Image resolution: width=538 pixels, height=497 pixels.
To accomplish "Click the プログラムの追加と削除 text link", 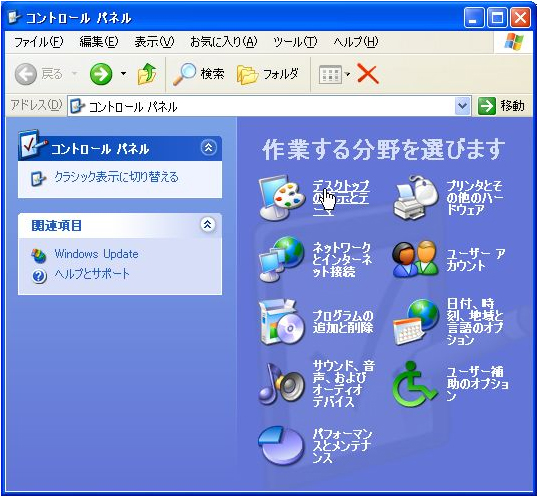I will pyautogui.click(x=342, y=322).
